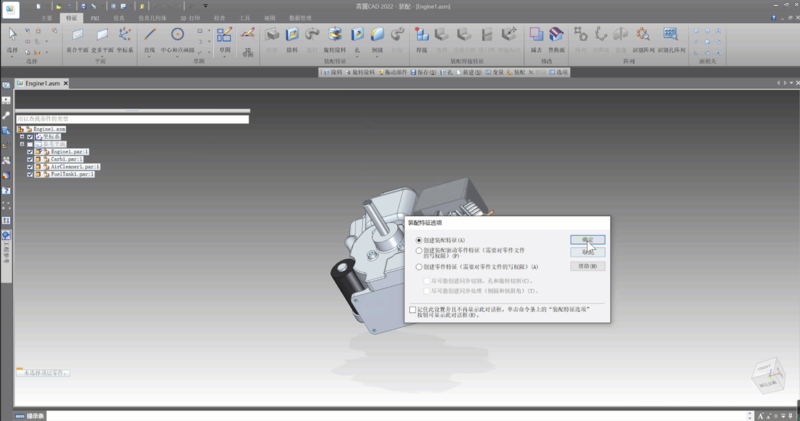Expand the 参考平面 tree node

click(22, 144)
